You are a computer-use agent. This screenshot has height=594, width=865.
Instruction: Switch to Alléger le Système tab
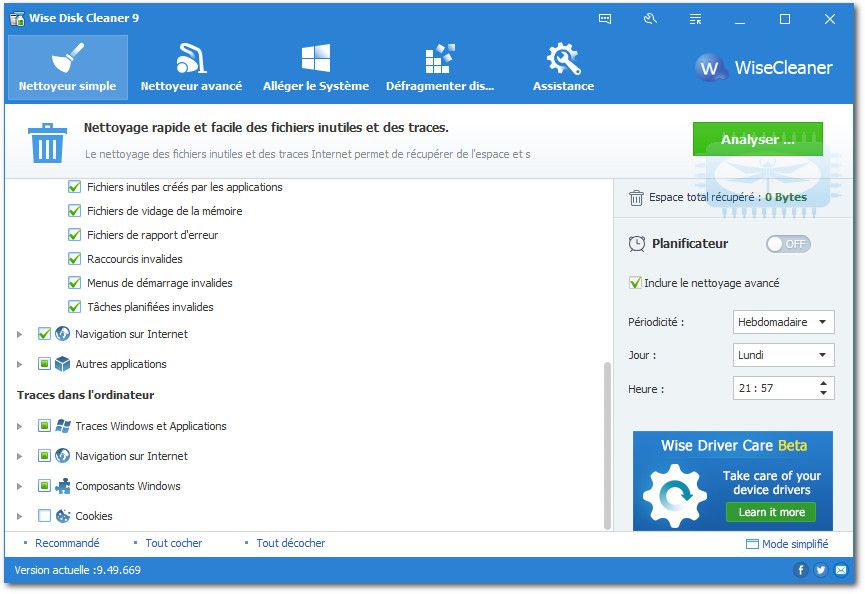tap(316, 68)
